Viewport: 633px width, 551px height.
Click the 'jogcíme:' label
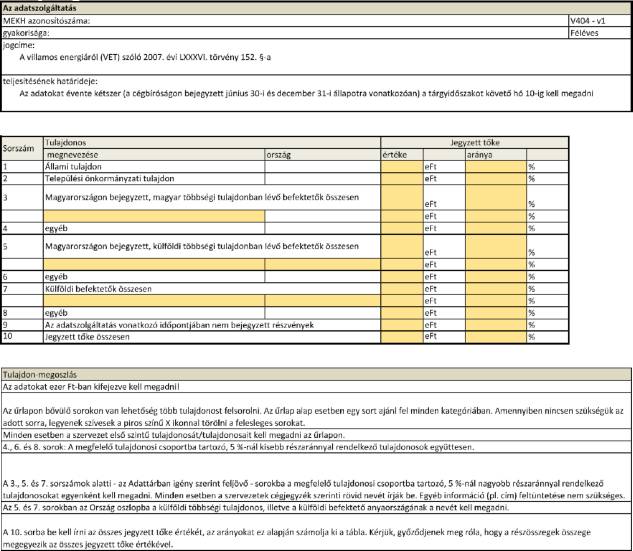click(x=19, y=45)
